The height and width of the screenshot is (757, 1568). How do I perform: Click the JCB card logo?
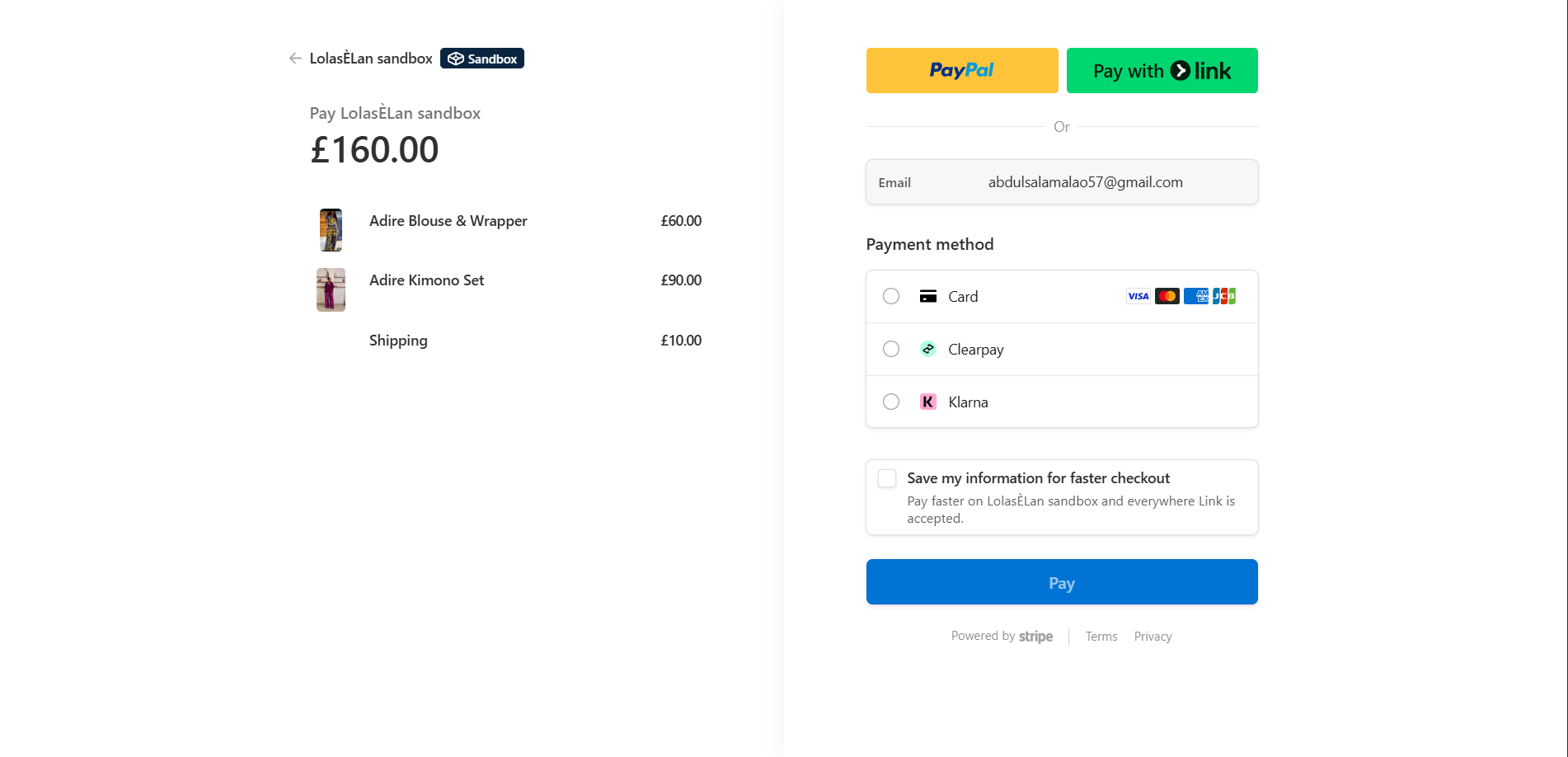tap(1224, 296)
